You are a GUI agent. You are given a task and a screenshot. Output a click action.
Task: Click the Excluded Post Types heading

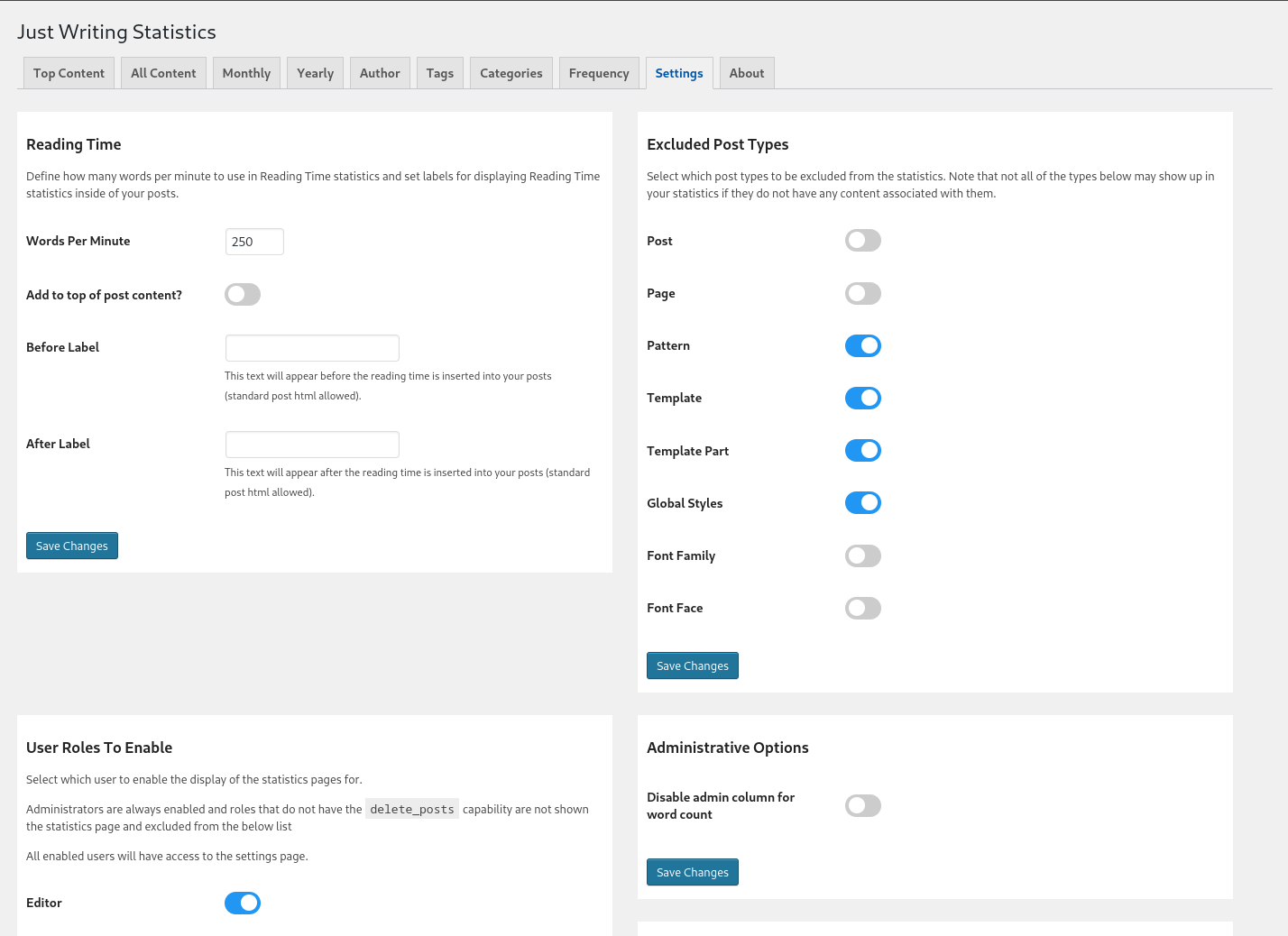(718, 144)
